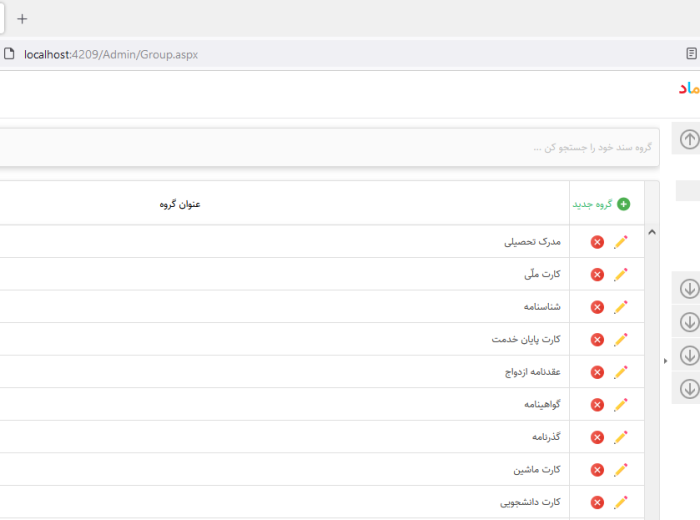The height and width of the screenshot is (520, 700).
Task: Edit the کارت پایان خدمت group
Action: pos(620,340)
